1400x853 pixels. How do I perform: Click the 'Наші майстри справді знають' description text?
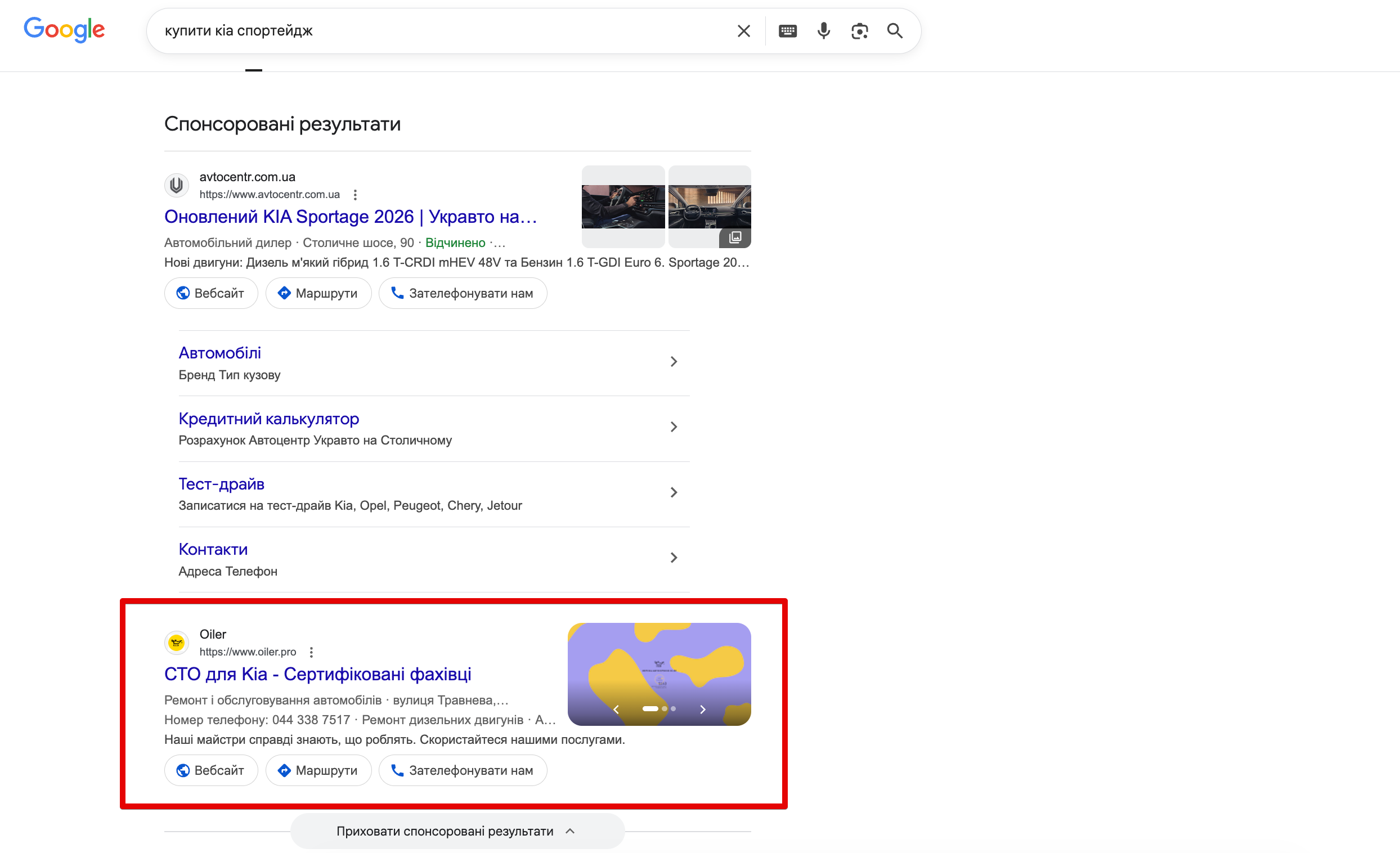tap(394, 740)
